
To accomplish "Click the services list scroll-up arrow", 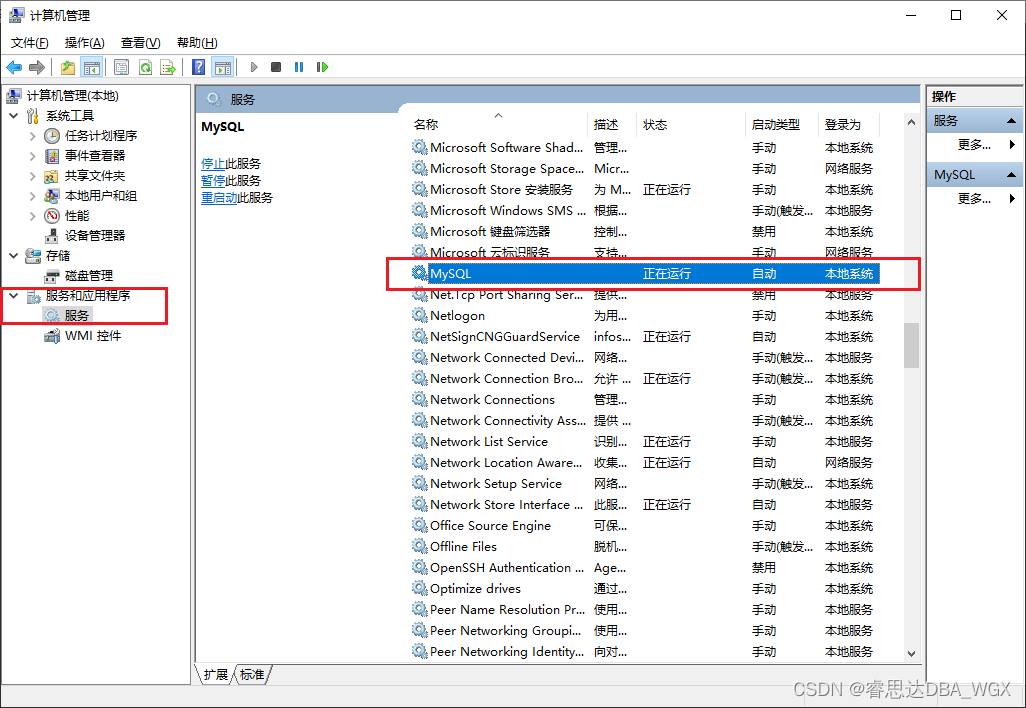I will pyautogui.click(x=911, y=122).
